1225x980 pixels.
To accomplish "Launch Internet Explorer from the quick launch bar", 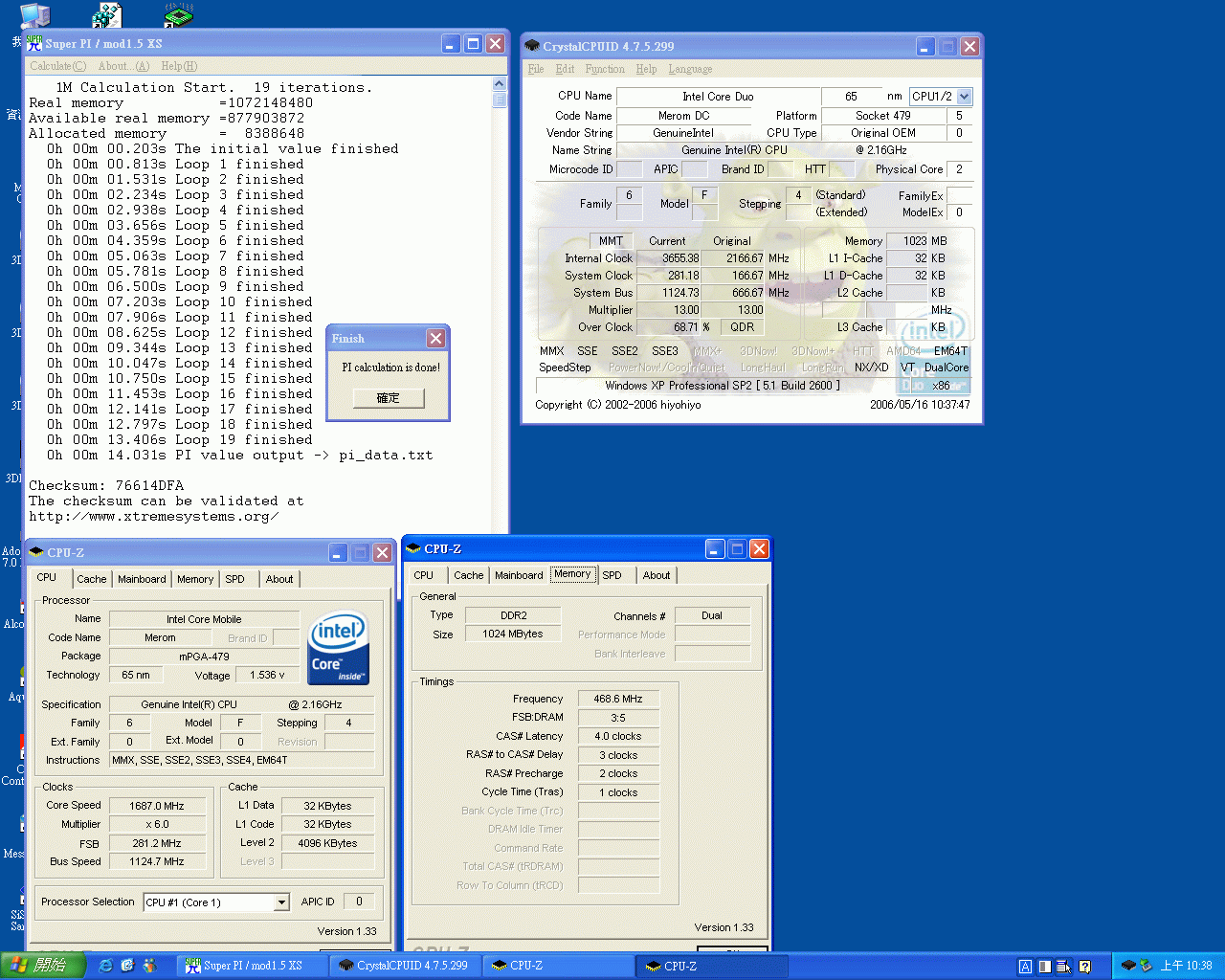I will 106,966.
